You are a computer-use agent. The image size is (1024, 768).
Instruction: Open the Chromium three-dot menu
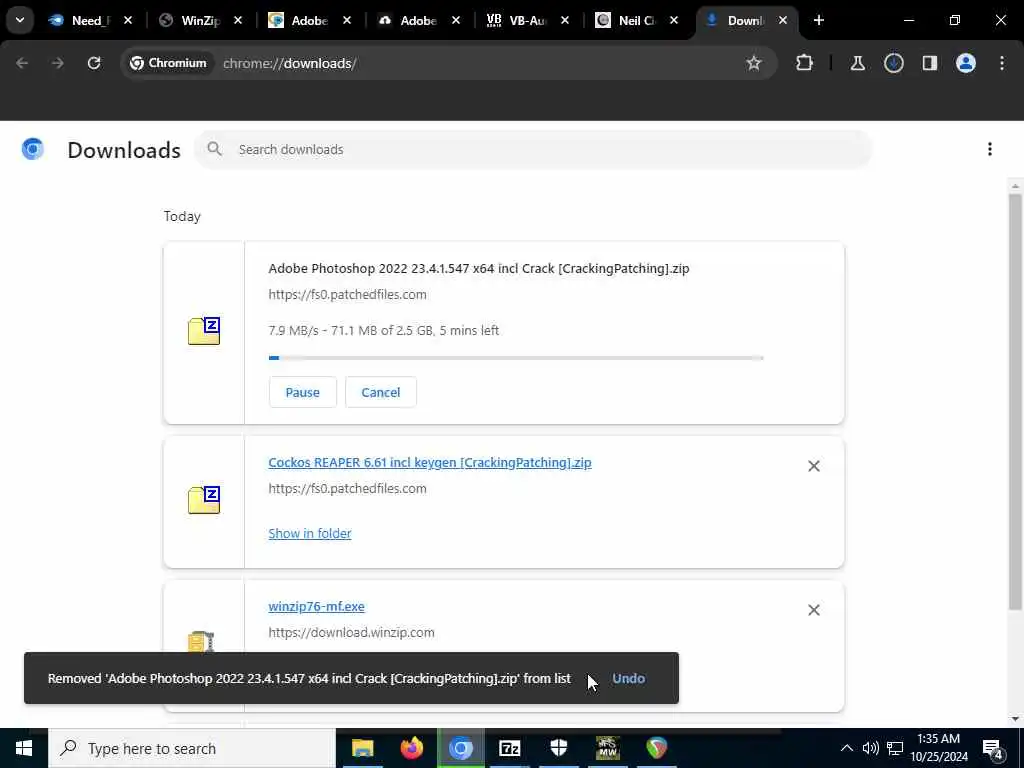[1002, 63]
